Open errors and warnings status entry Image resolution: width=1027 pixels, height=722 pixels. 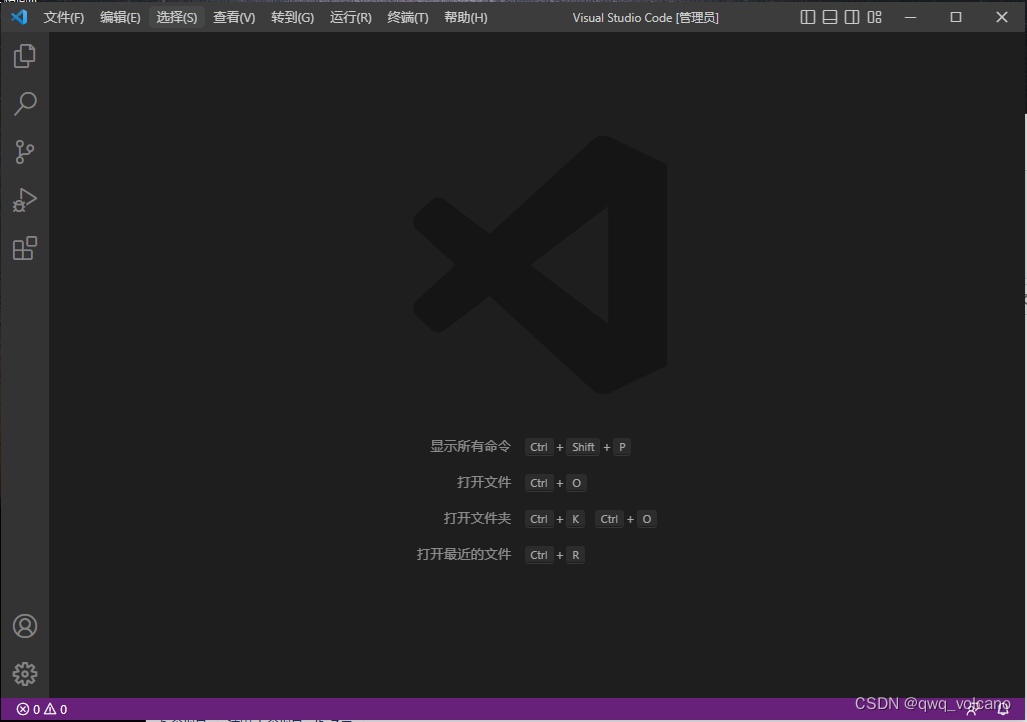tap(42, 709)
